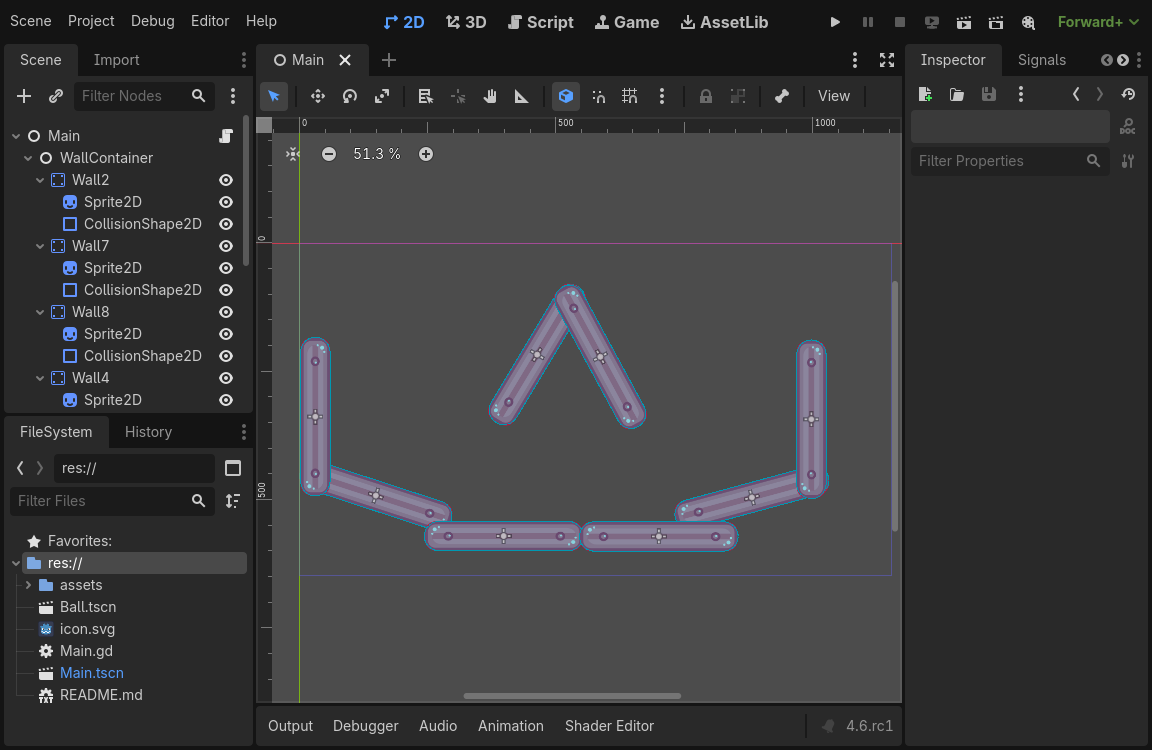Click the Filter Nodes search field
Viewport: 1152px width, 750px height.
tap(134, 96)
